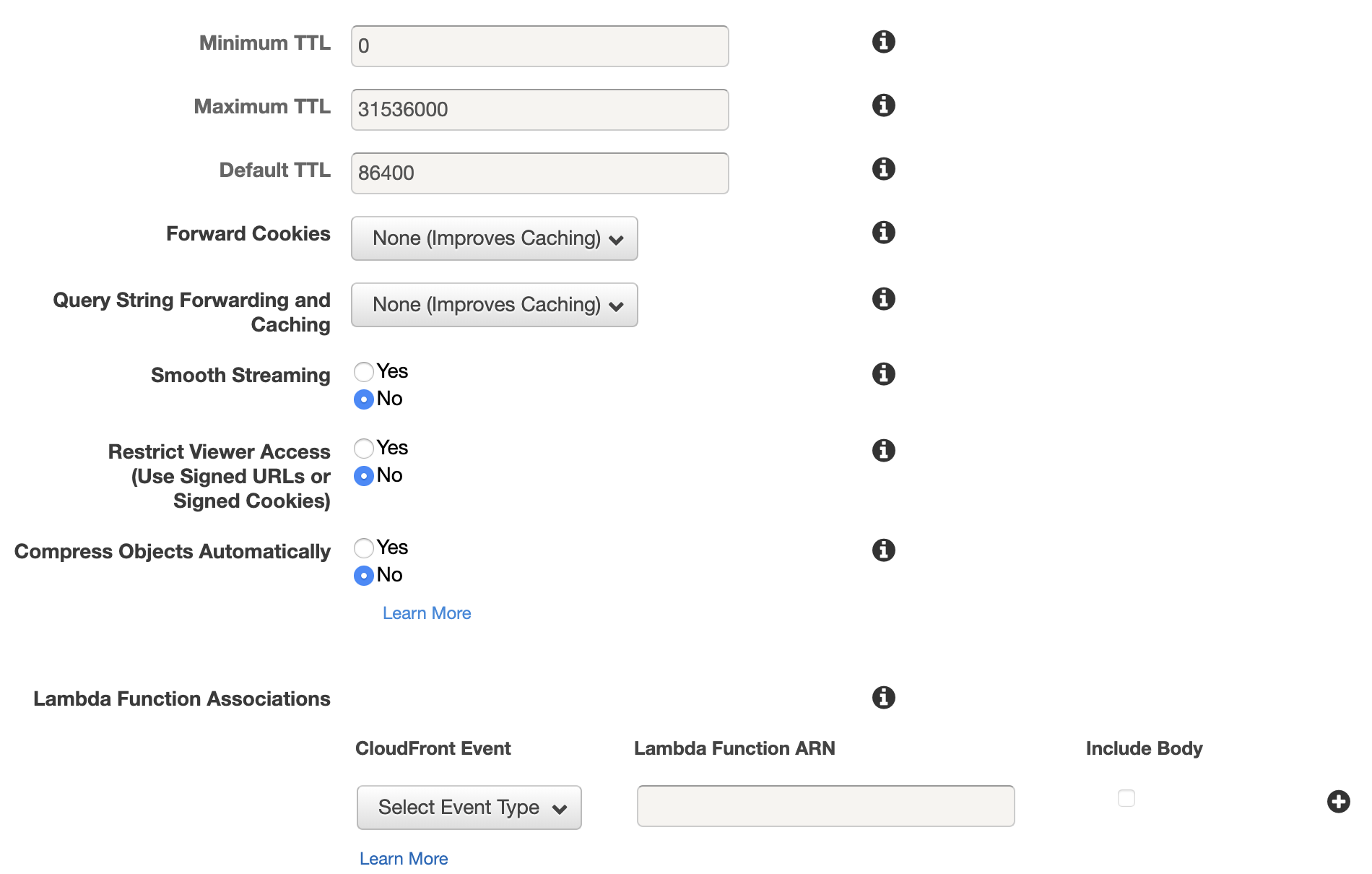Viewport: 1372px width, 874px height.
Task: Add a Lambda association with plus icon
Action: pos(1338,801)
